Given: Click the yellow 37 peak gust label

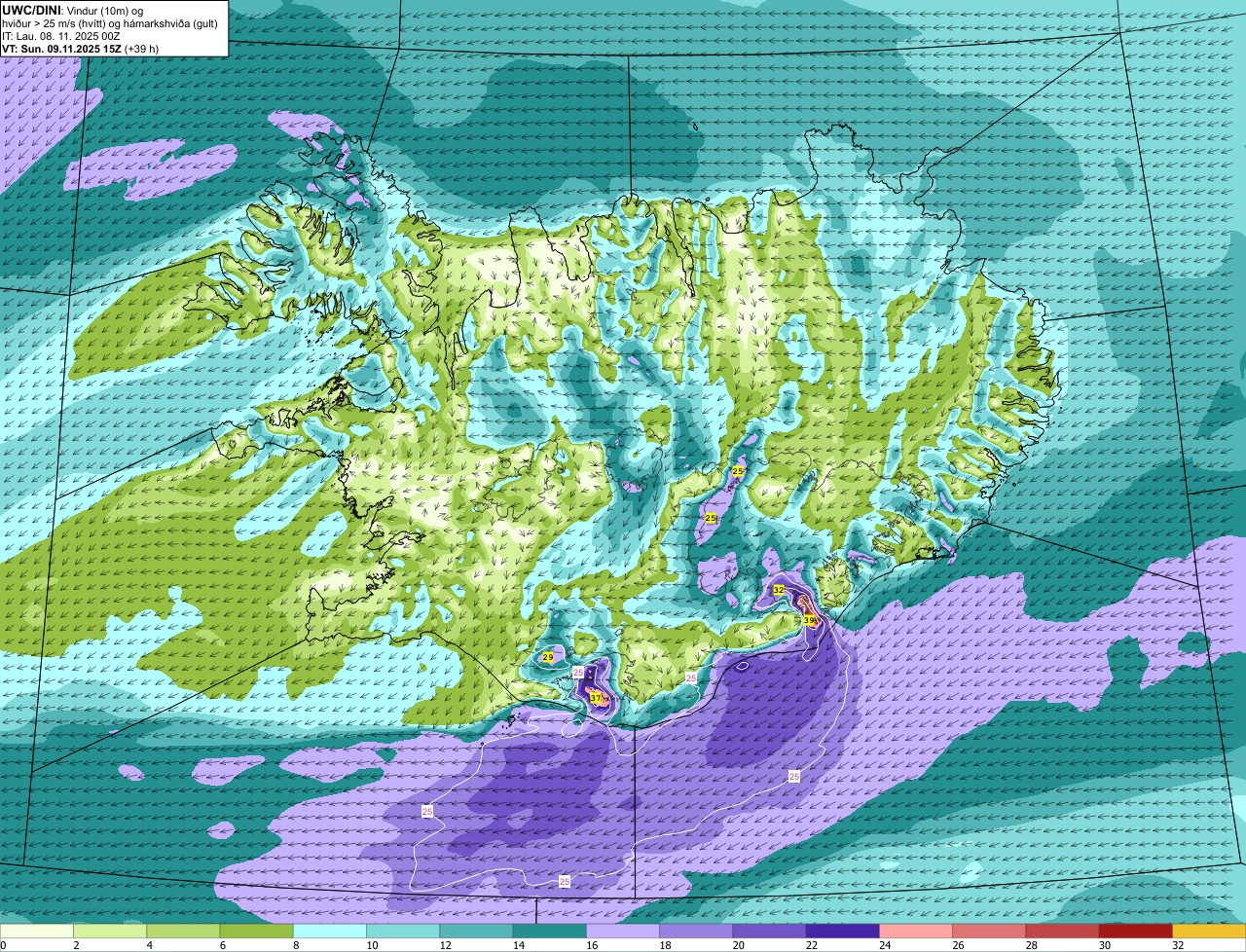Looking at the screenshot, I should [595, 698].
